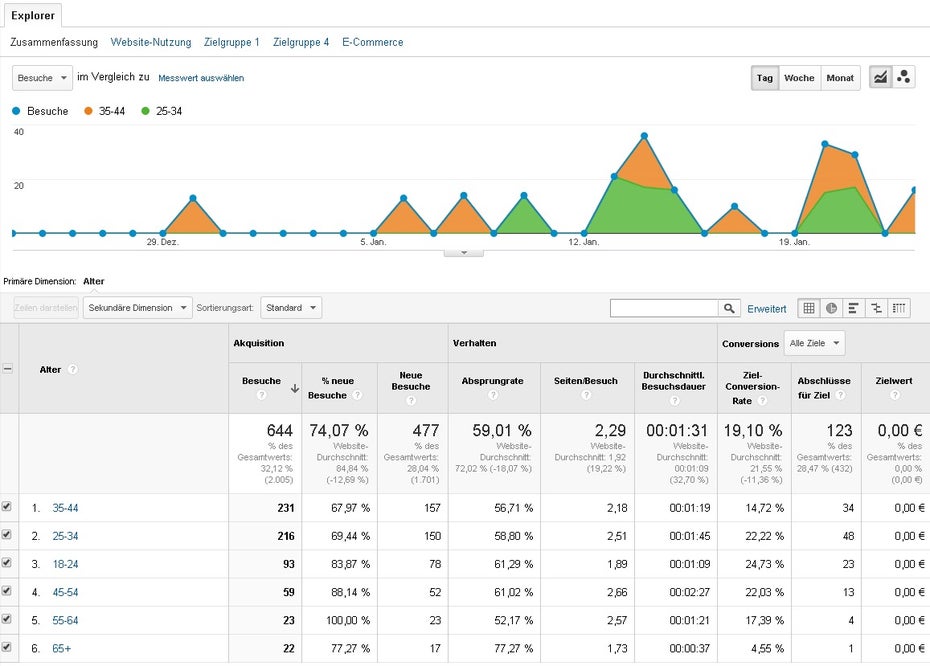This screenshot has height=666, width=930.
Task: Switch to E-Commerce tab
Action: (x=372, y=42)
